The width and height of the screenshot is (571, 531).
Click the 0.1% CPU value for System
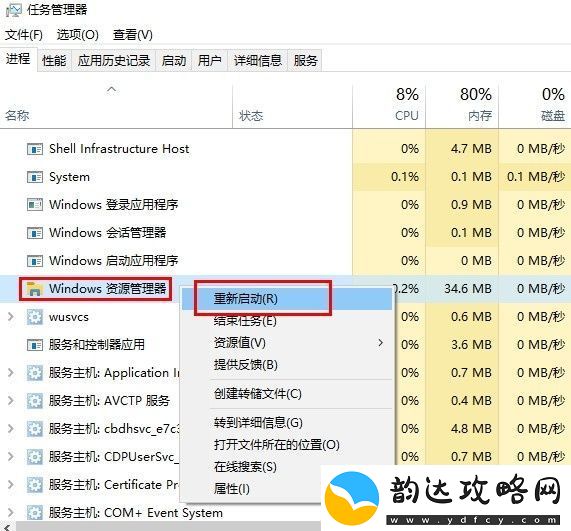[x=405, y=177]
